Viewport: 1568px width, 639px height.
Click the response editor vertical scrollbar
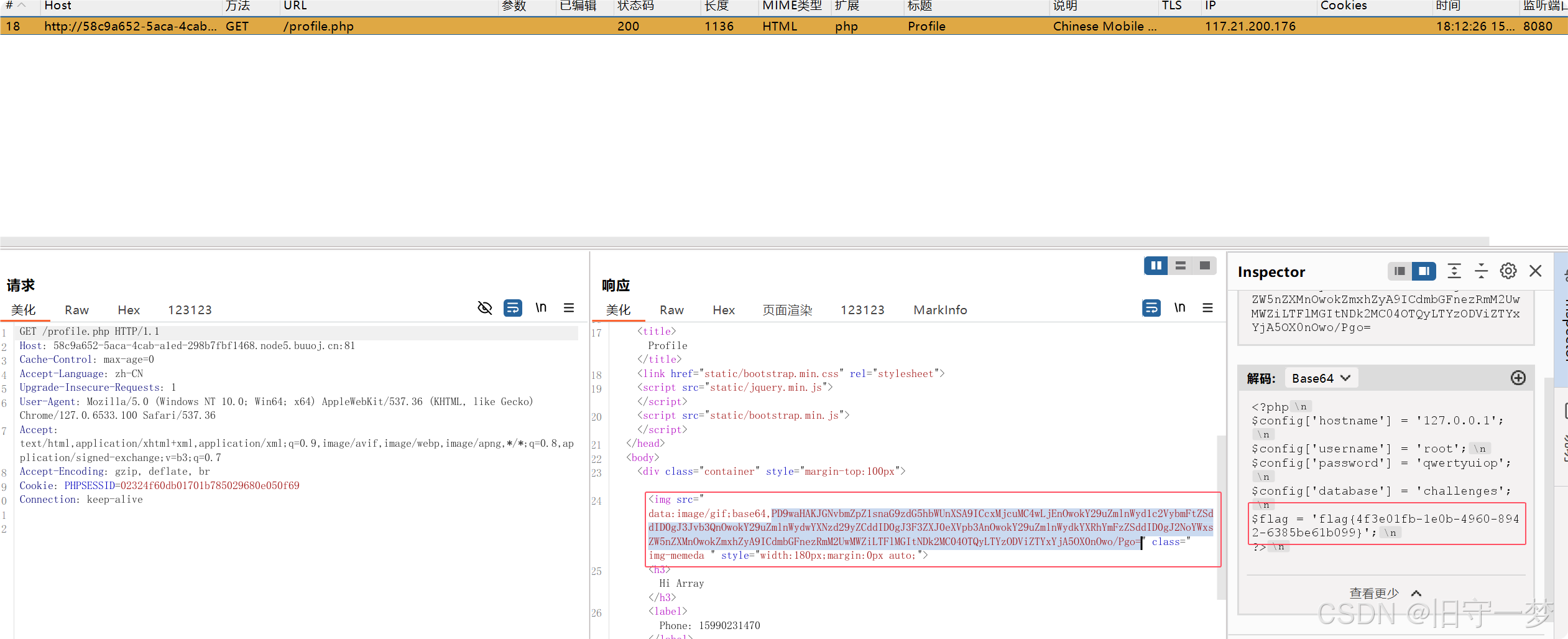(1220, 516)
